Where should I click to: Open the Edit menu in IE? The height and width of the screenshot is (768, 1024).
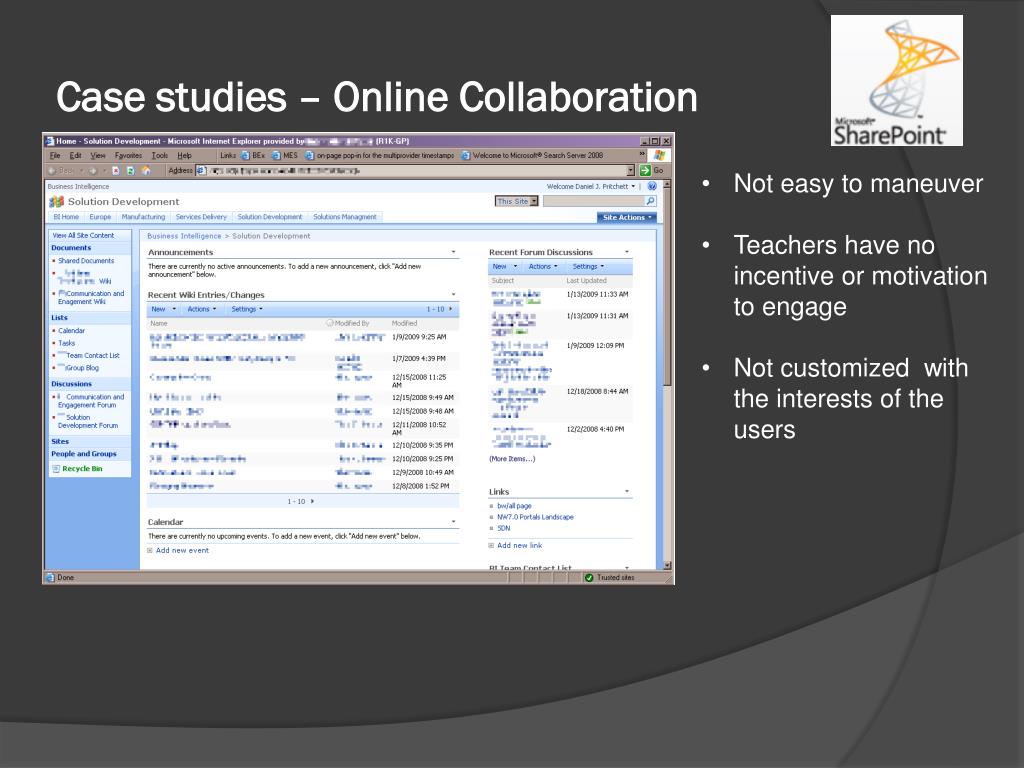pyautogui.click(x=76, y=155)
